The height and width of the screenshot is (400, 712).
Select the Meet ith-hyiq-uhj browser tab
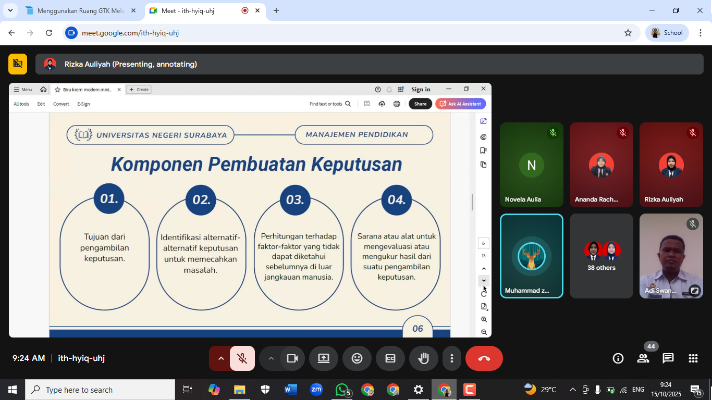pyautogui.click(x=195, y=10)
